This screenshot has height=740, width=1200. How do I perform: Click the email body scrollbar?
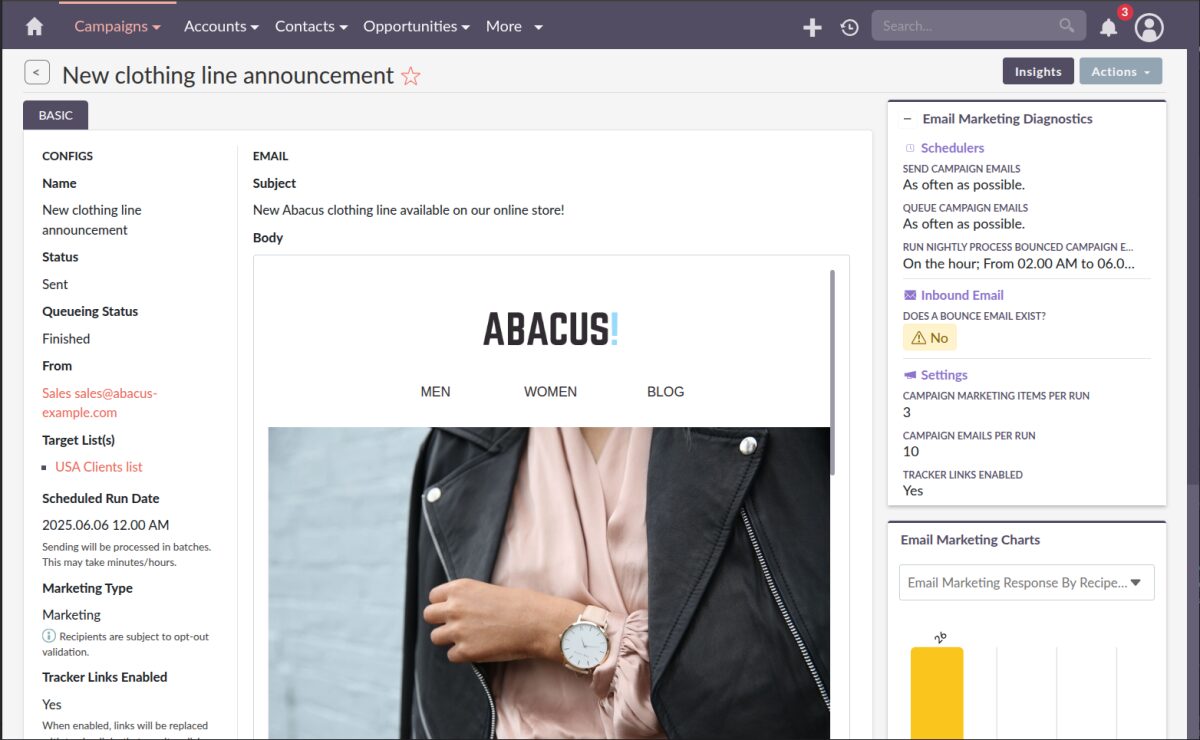[832, 370]
